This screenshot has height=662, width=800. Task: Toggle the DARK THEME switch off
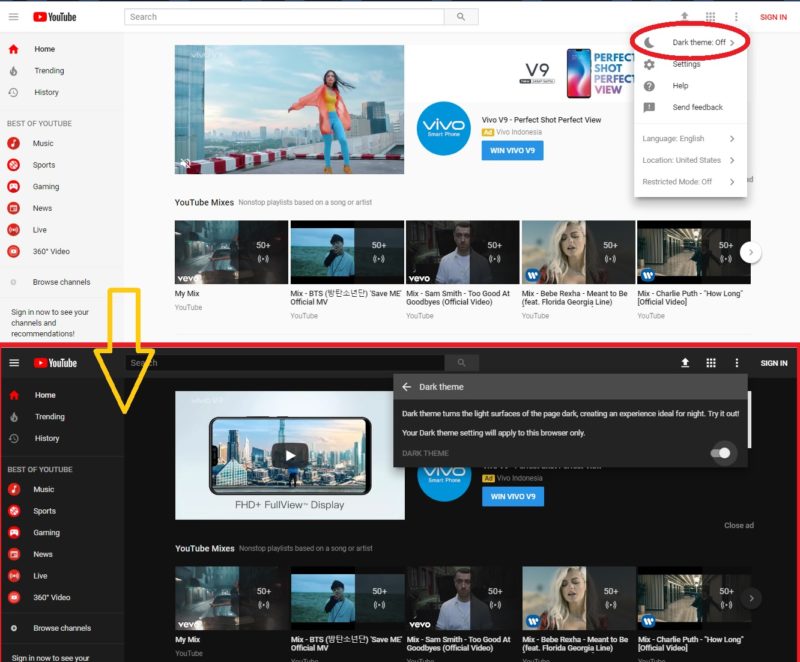click(x=721, y=453)
